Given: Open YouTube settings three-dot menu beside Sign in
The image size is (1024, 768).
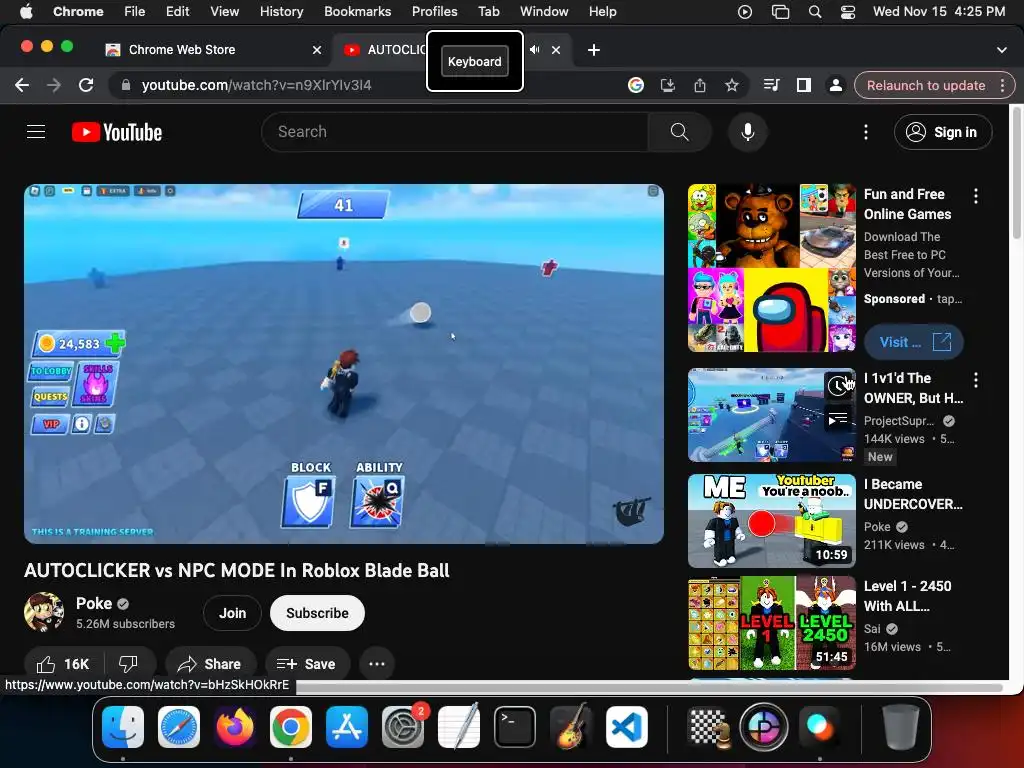Looking at the screenshot, I should 866,132.
